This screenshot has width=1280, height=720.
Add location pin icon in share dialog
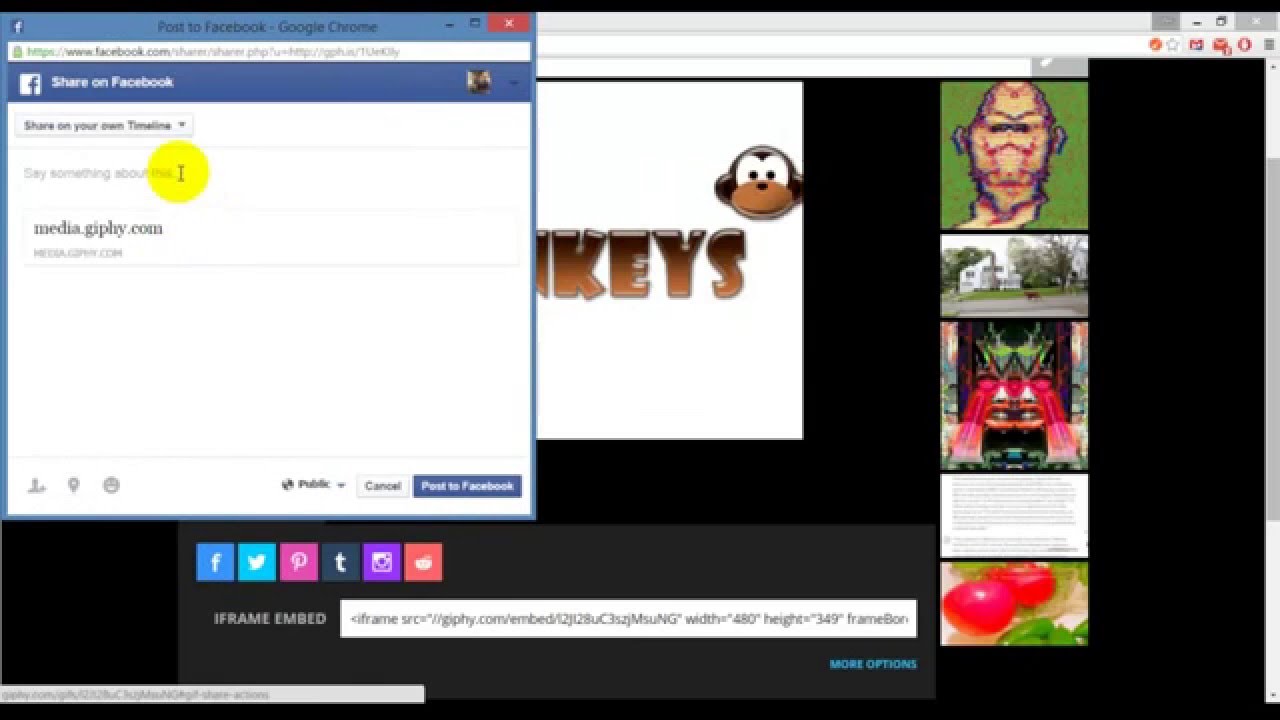73,485
